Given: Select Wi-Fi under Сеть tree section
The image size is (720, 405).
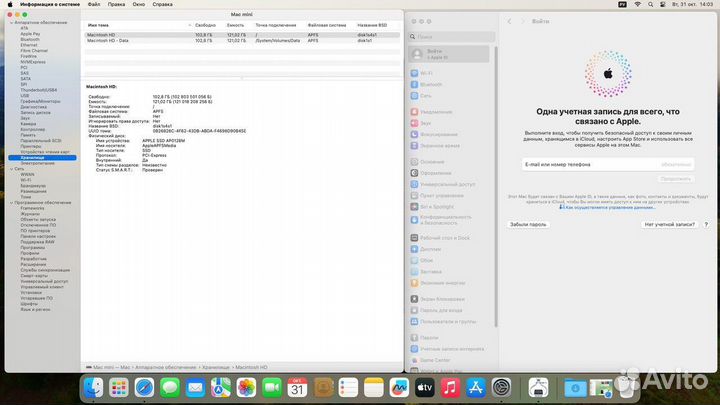Looking at the screenshot, I should pyautogui.click(x=26, y=180).
